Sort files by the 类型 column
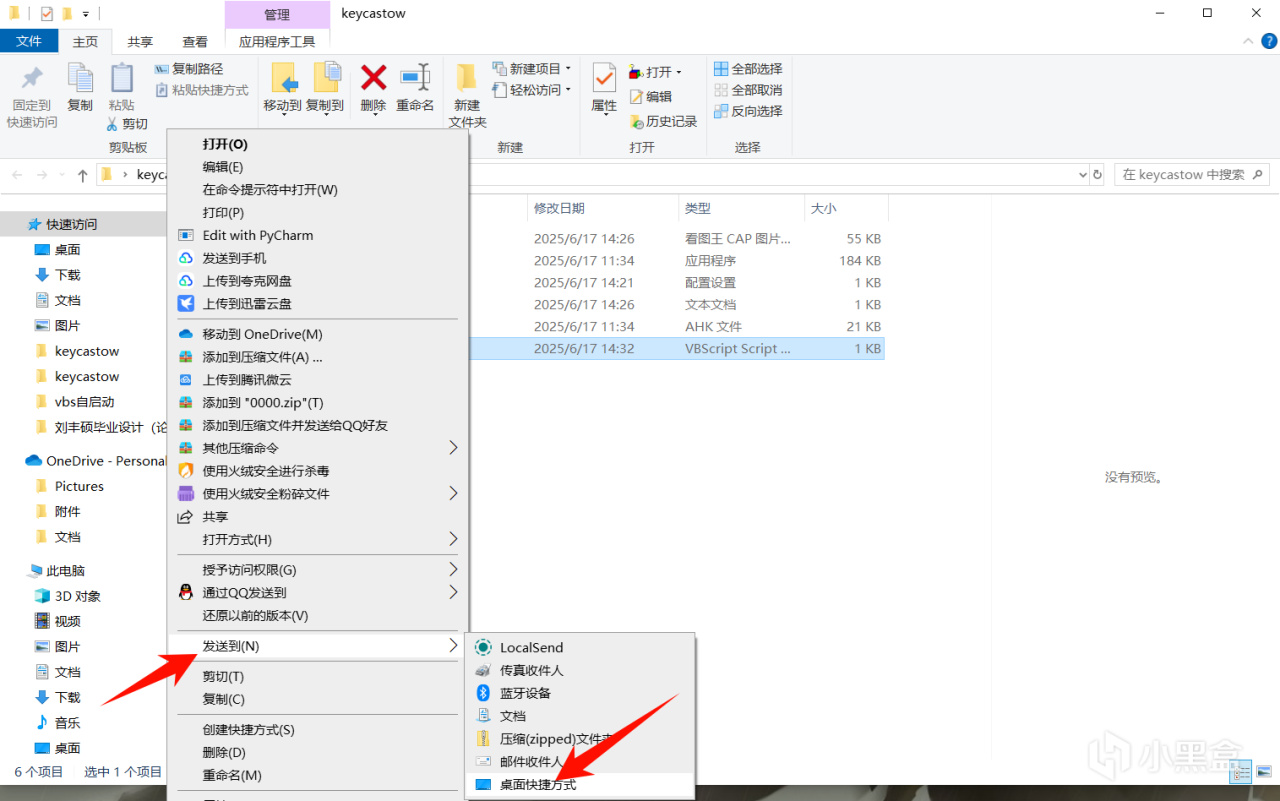 pos(740,208)
